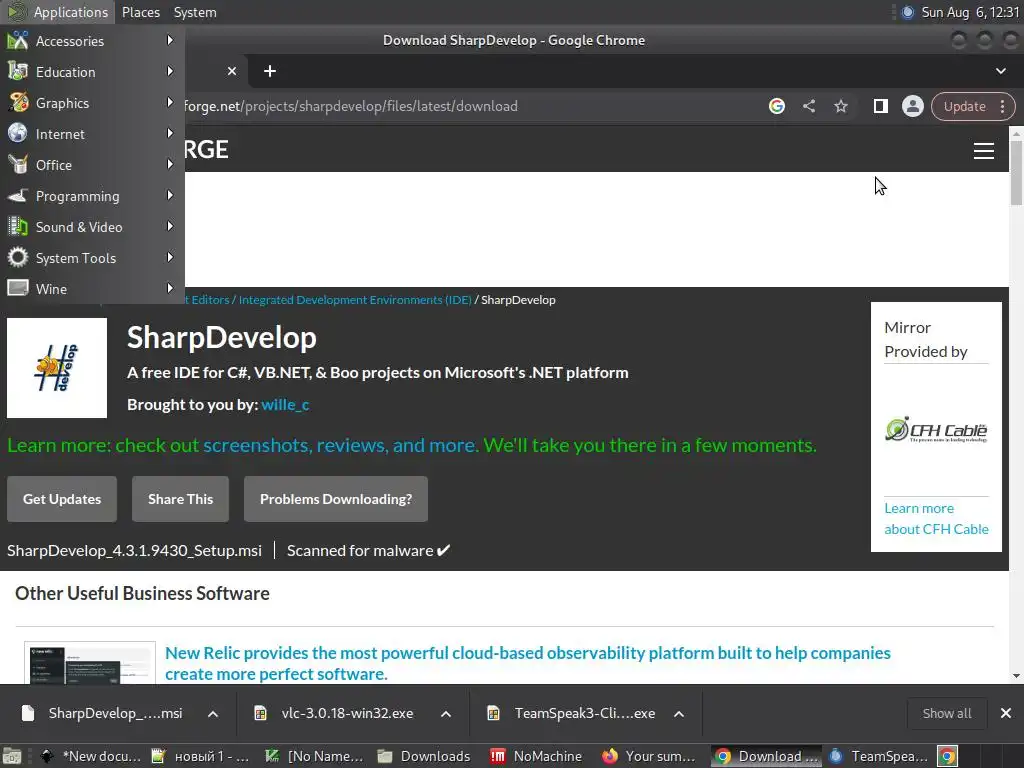
Task: Close the current Chrome tab
Action: (x=232, y=71)
